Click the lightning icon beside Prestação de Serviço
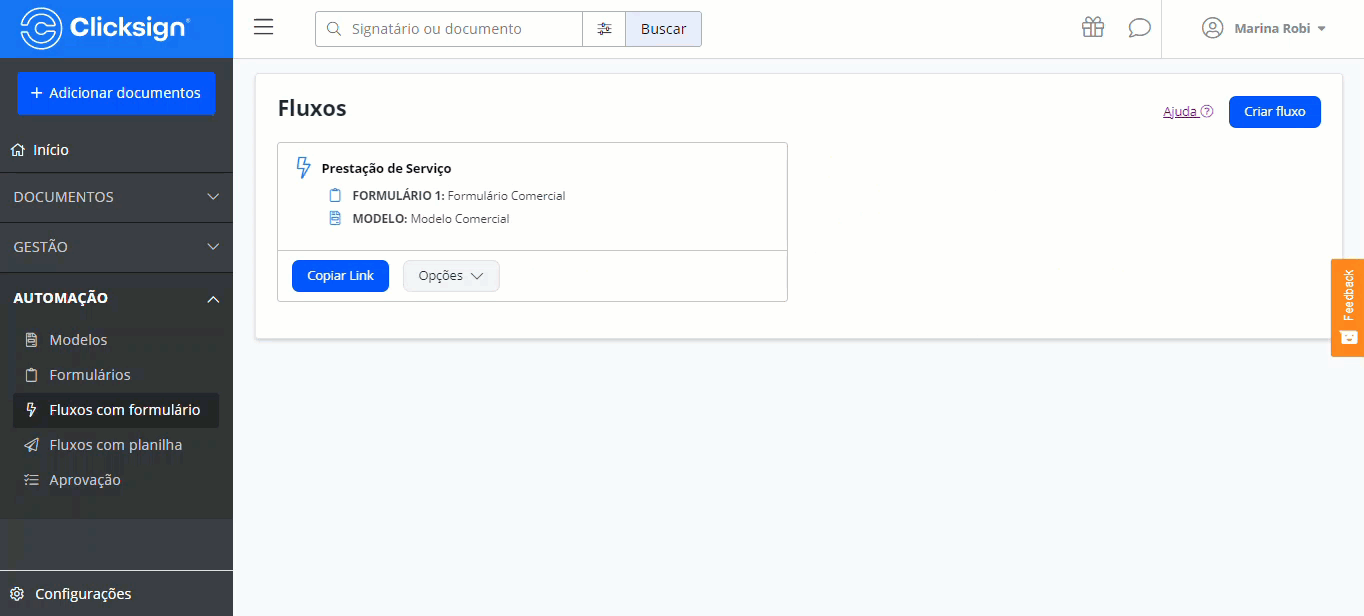The width and height of the screenshot is (1364, 616). (303, 168)
